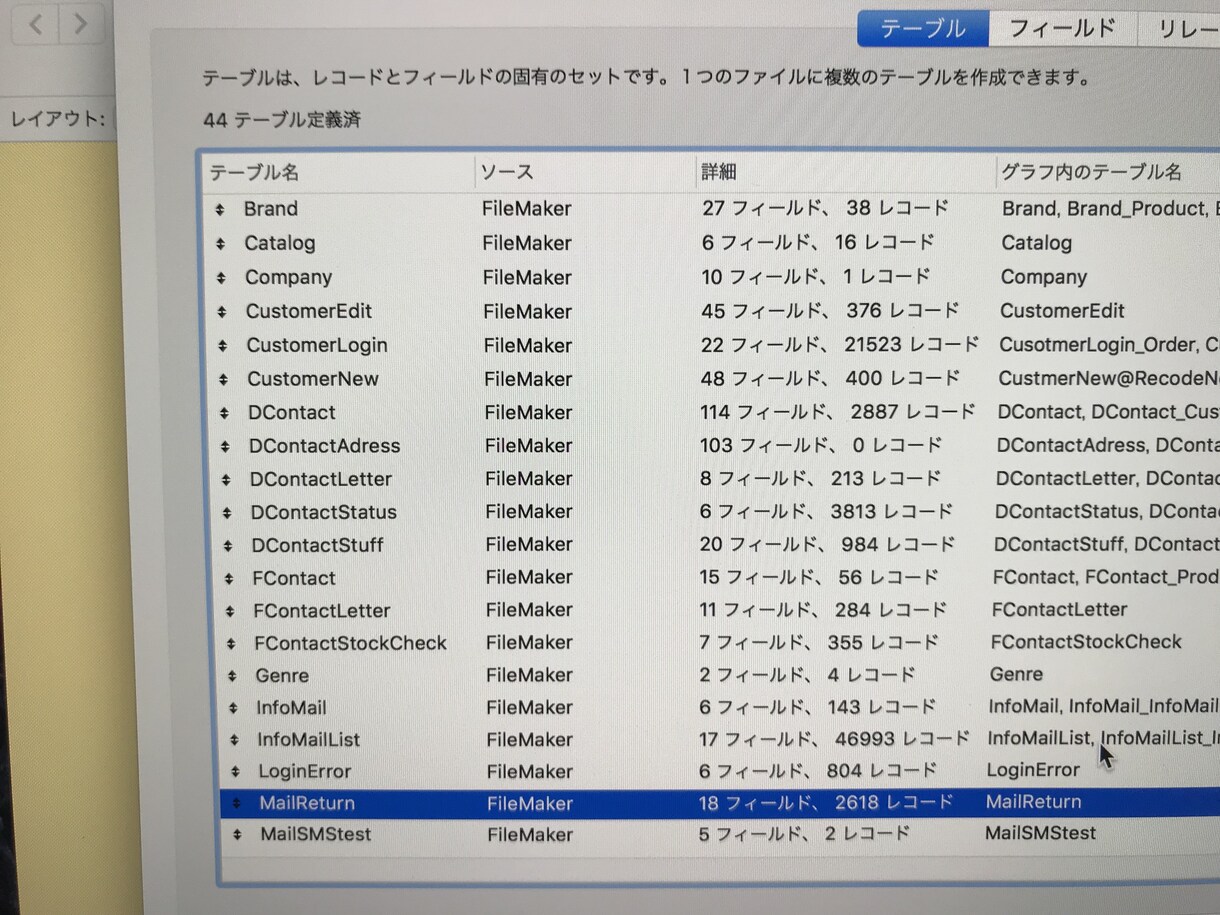Select the FContactStockCheck table name

[350, 643]
